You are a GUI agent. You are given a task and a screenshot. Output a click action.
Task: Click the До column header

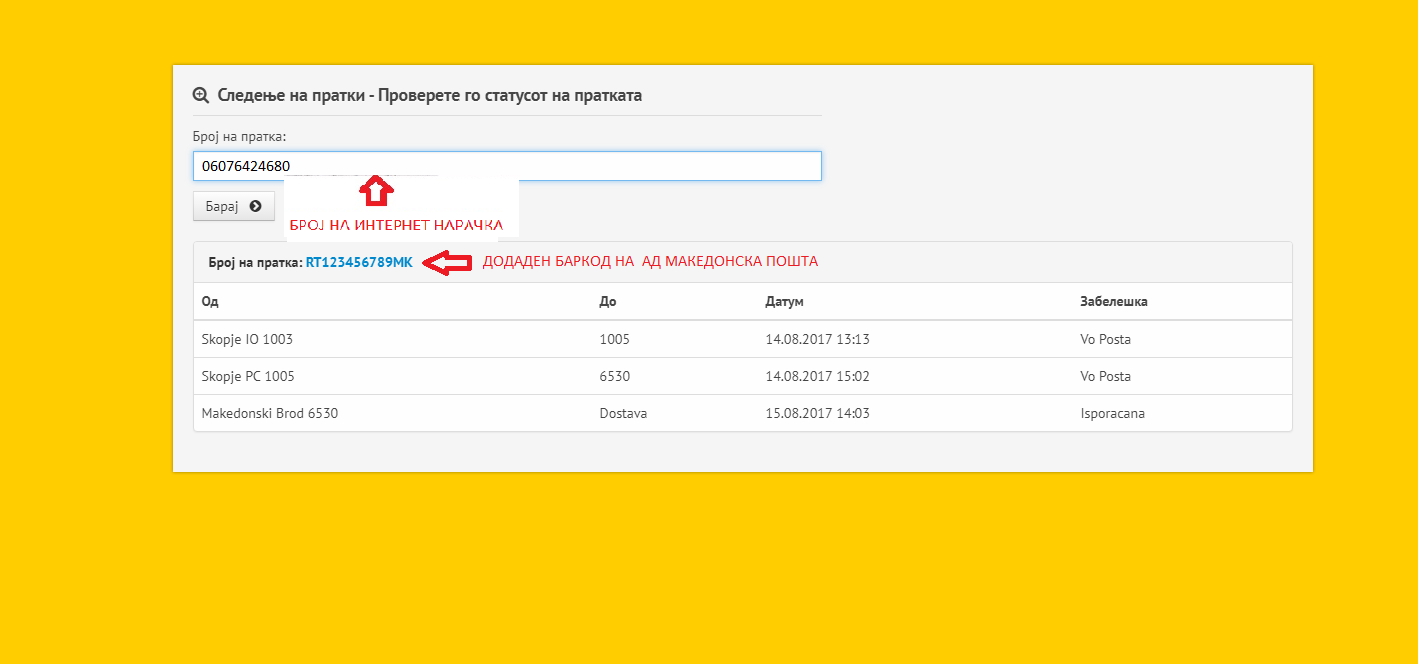(x=608, y=301)
